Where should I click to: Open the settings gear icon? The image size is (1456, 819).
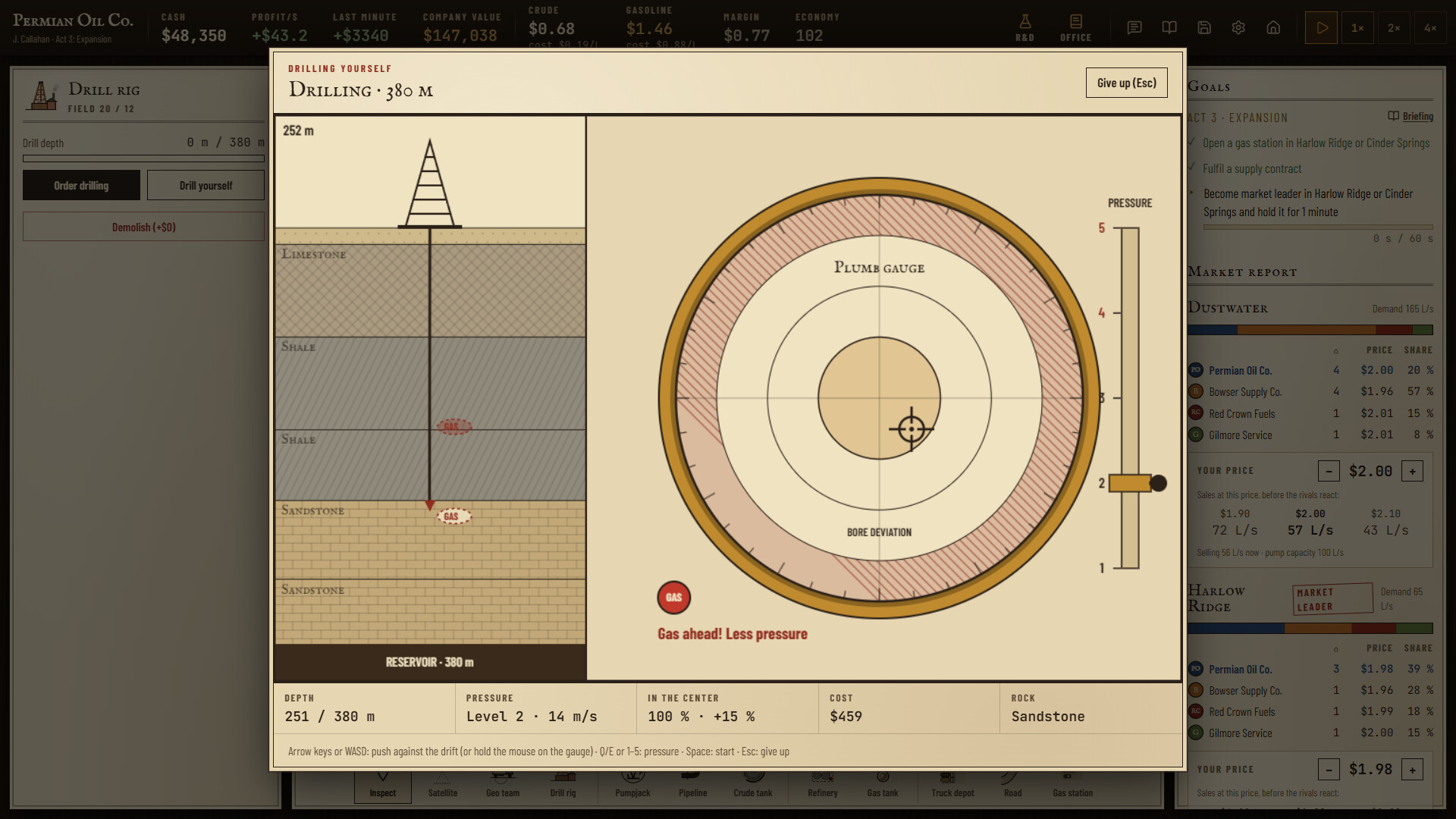tap(1238, 28)
